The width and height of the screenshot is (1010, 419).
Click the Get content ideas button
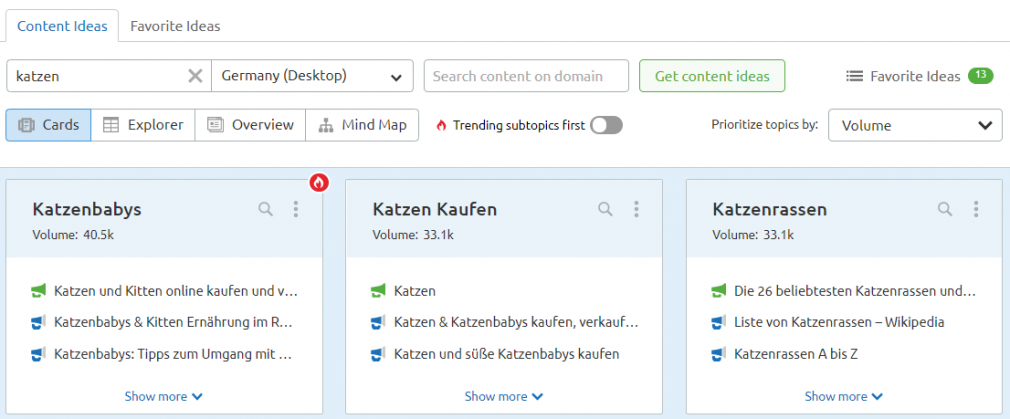[x=712, y=76]
